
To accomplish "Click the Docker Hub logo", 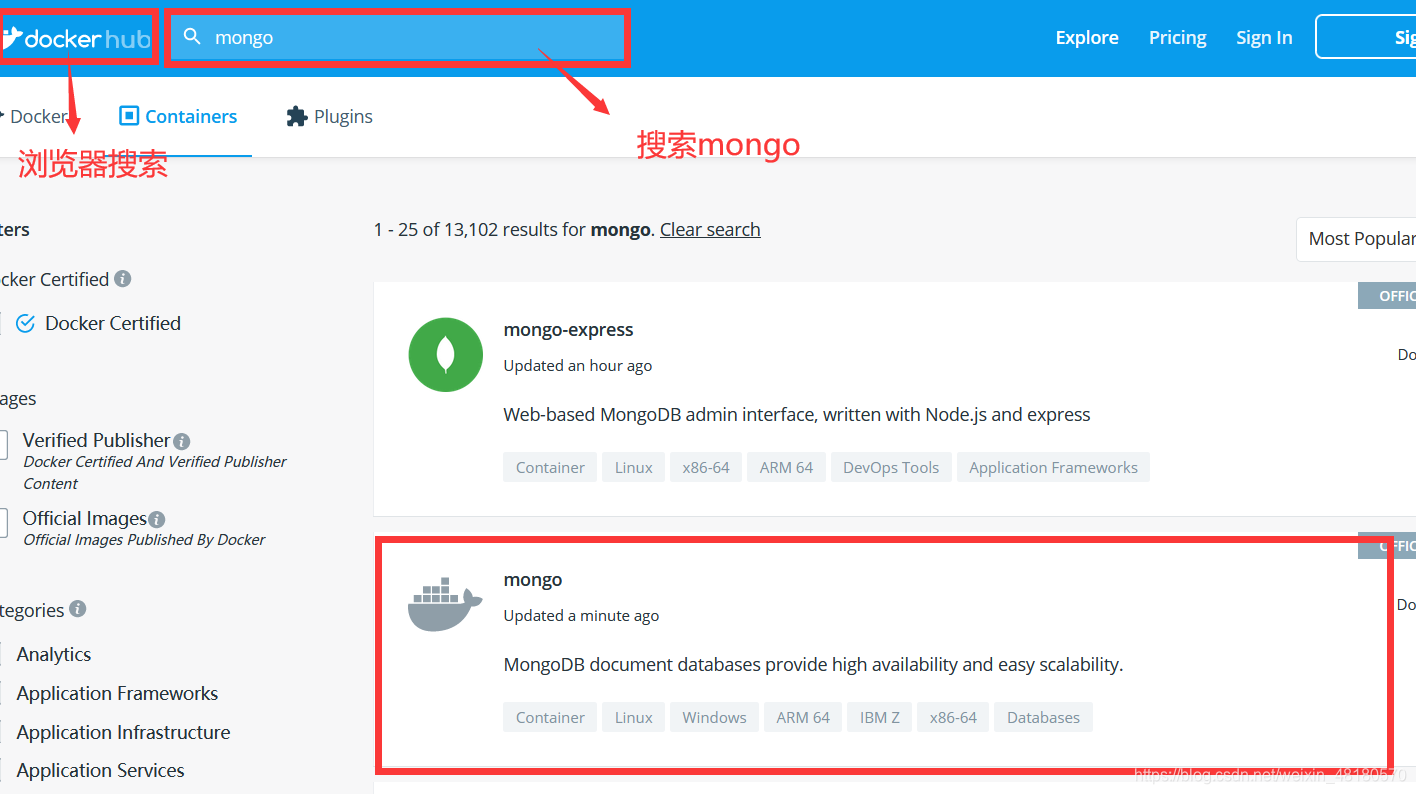I will (76, 38).
